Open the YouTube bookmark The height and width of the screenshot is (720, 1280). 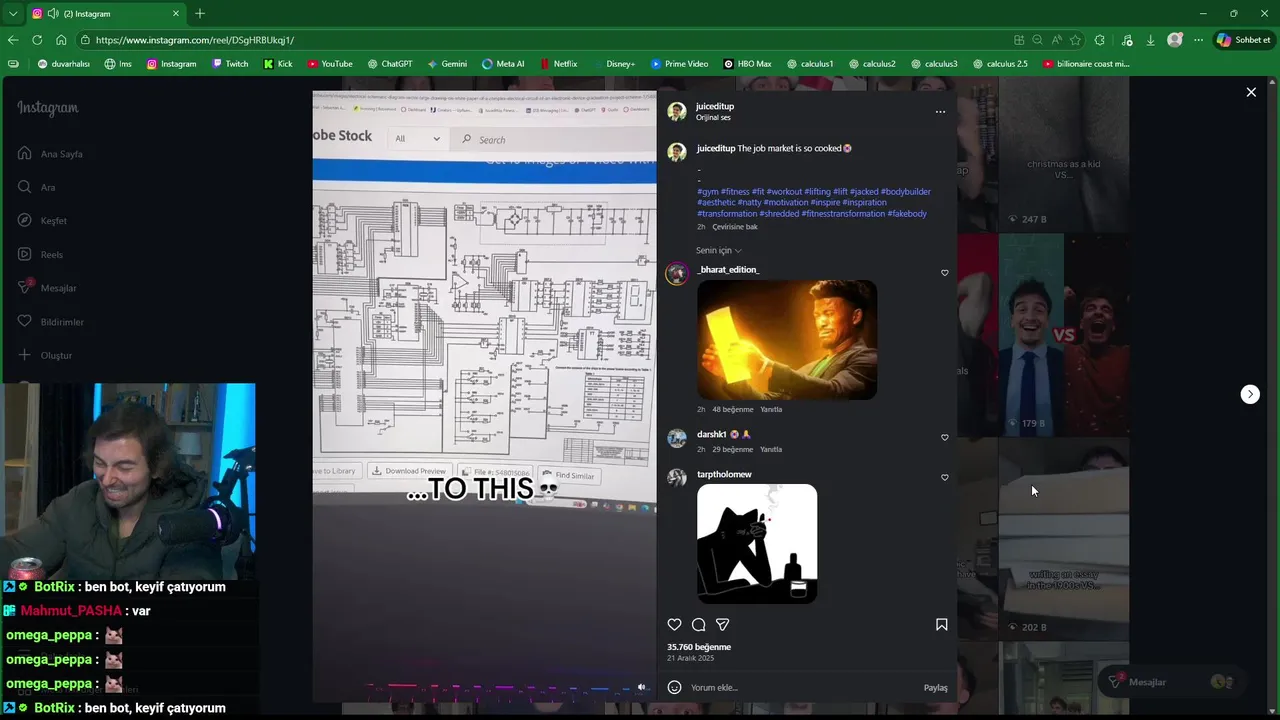point(330,64)
